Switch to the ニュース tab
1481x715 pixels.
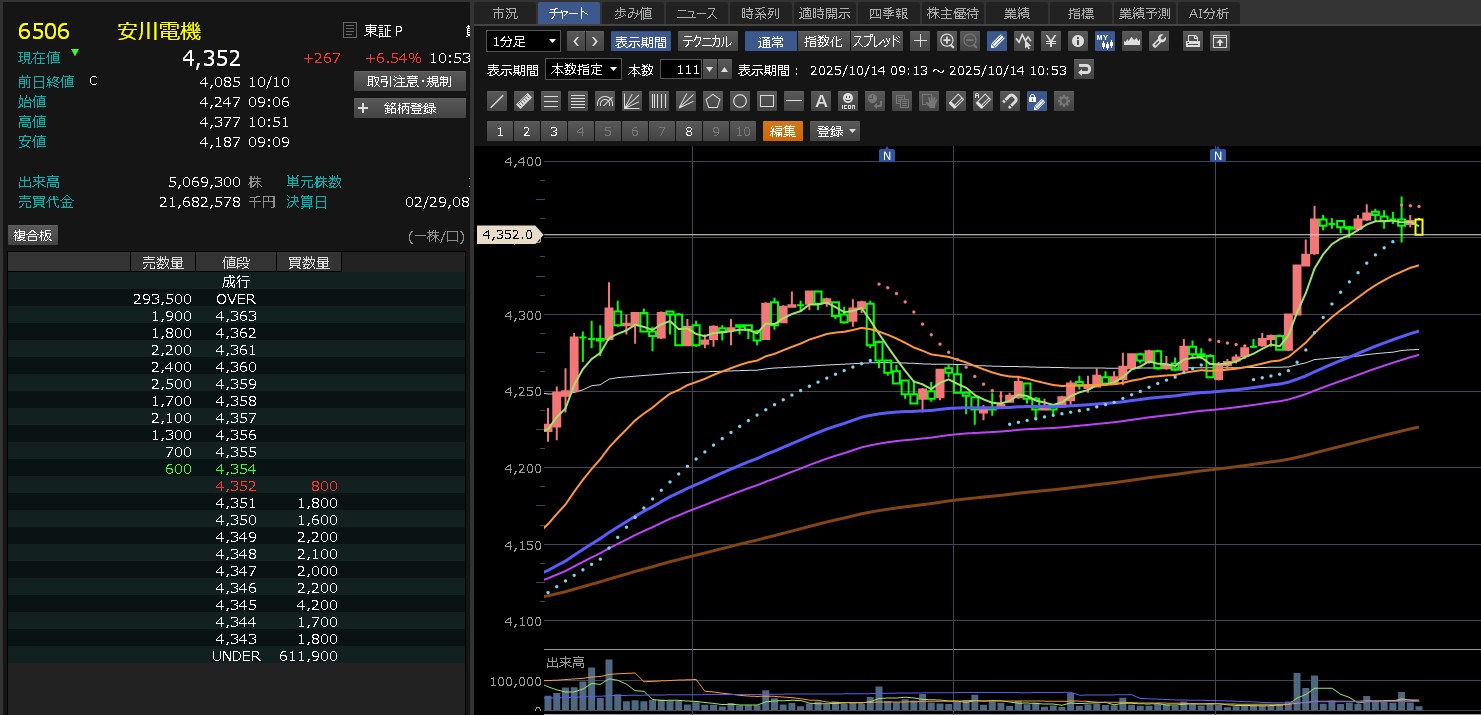point(697,13)
